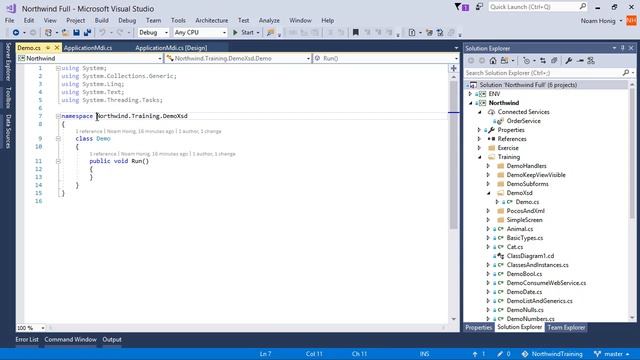Click the editor split-window handle icon
The image size is (640, 360).
[x=453, y=69]
